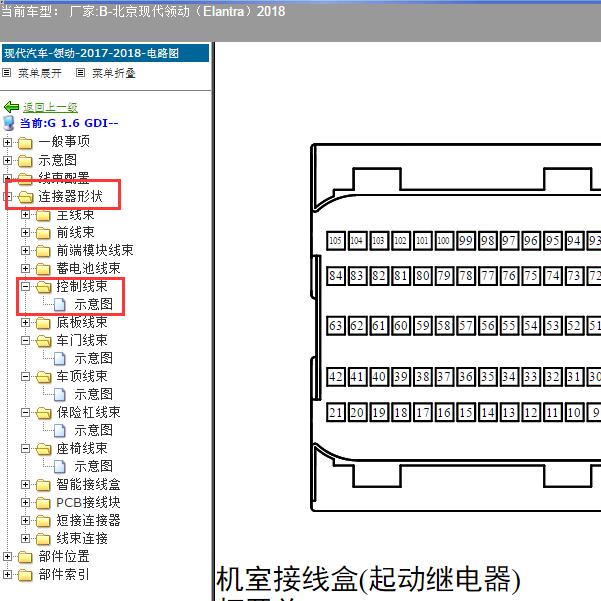The image size is (601, 601).
Task: Open 示意图 under 车门线束
Action: (94, 358)
